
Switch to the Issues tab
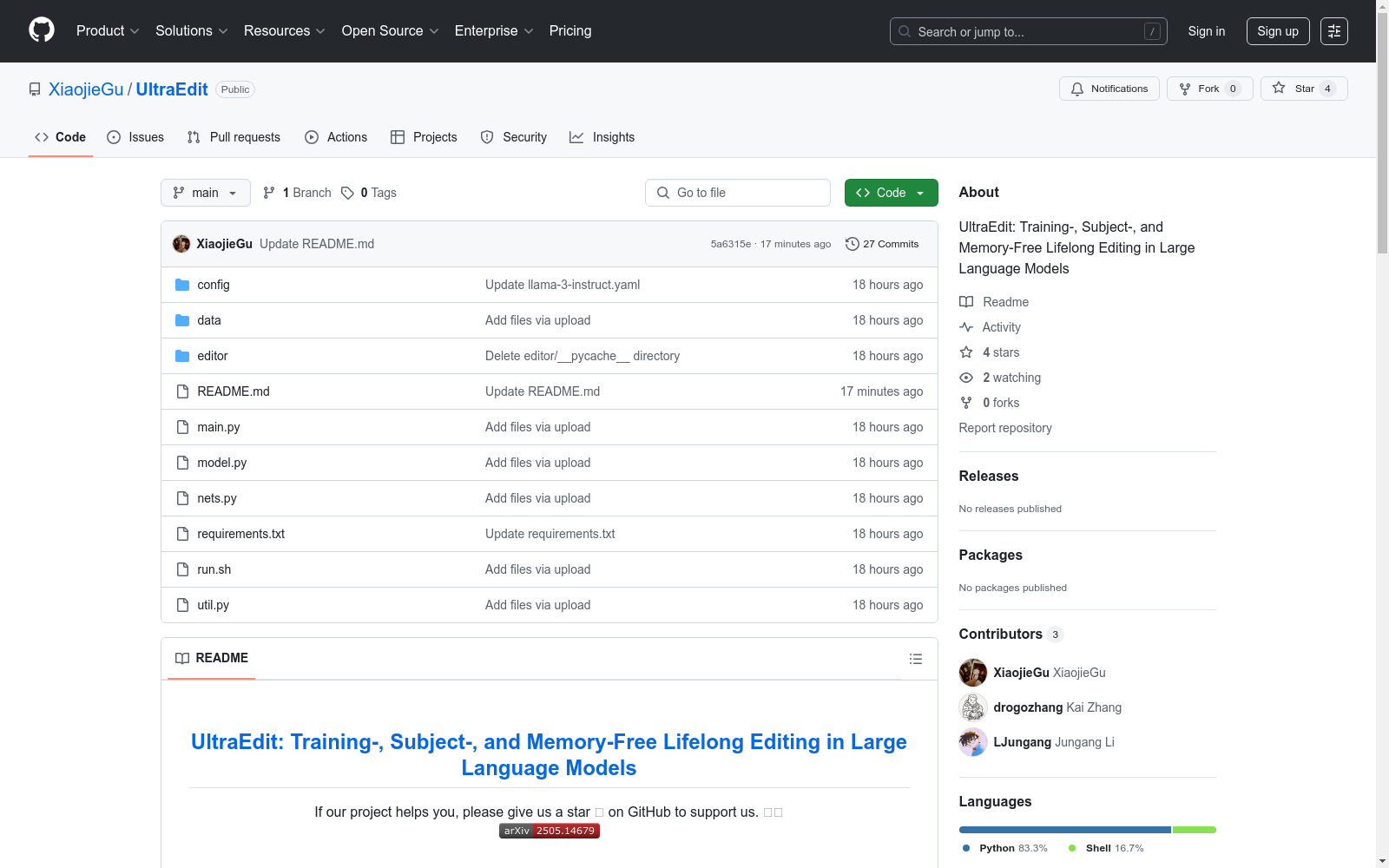pos(135,137)
